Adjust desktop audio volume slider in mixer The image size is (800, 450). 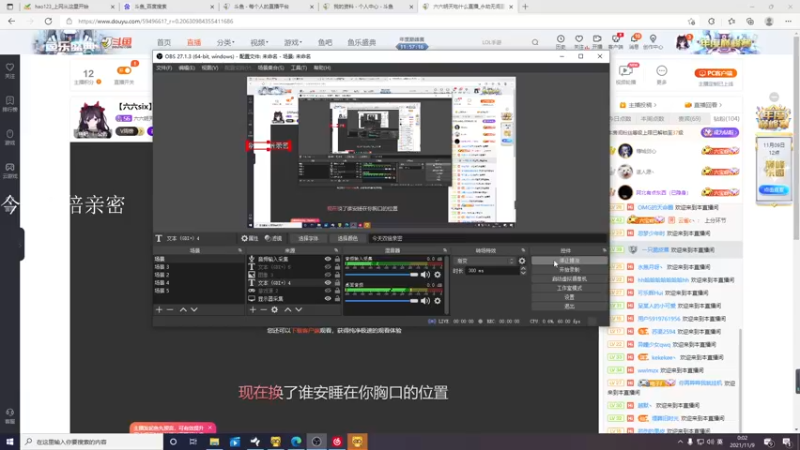(381, 301)
